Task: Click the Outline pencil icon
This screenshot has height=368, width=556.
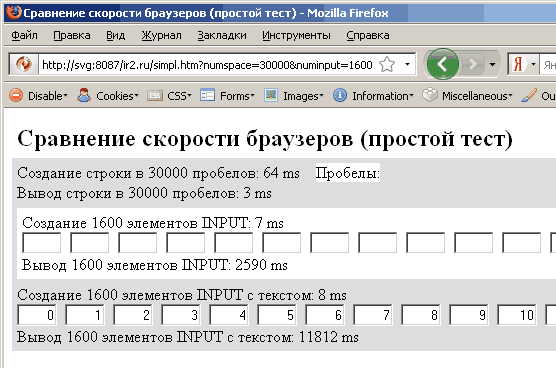Action: pos(529,95)
